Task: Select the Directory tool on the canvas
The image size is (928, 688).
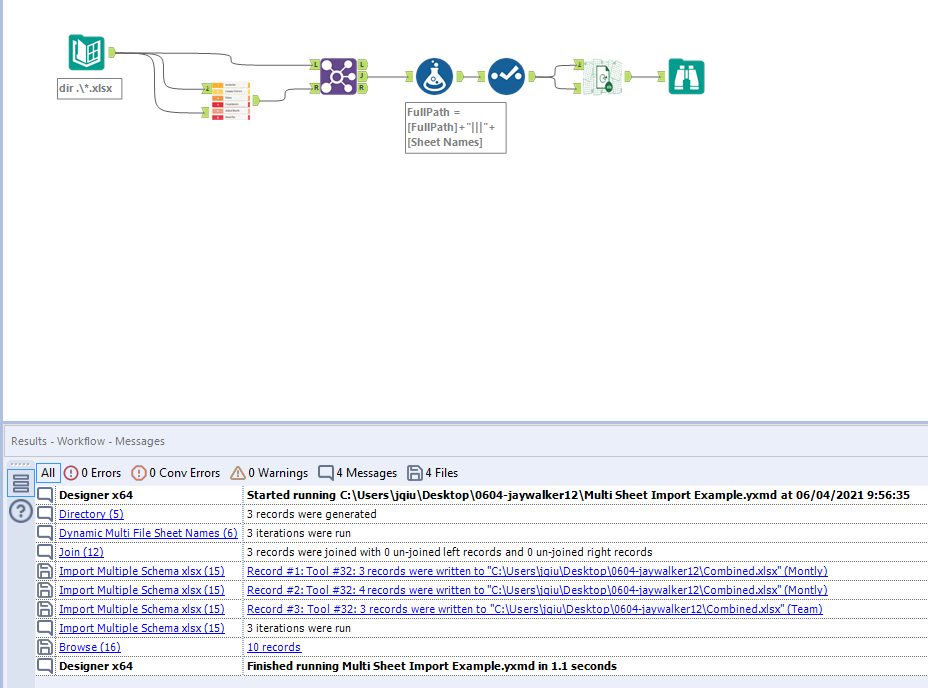Action: pyautogui.click(x=86, y=53)
